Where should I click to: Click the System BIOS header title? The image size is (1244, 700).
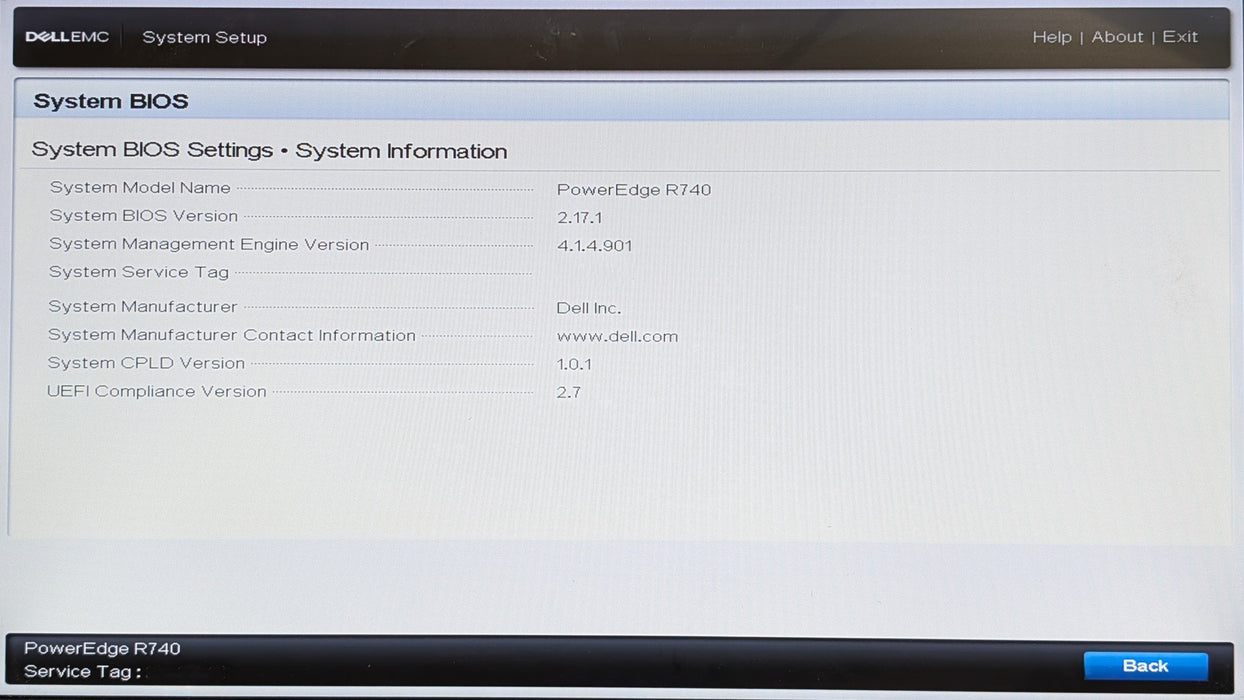pos(111,102)
